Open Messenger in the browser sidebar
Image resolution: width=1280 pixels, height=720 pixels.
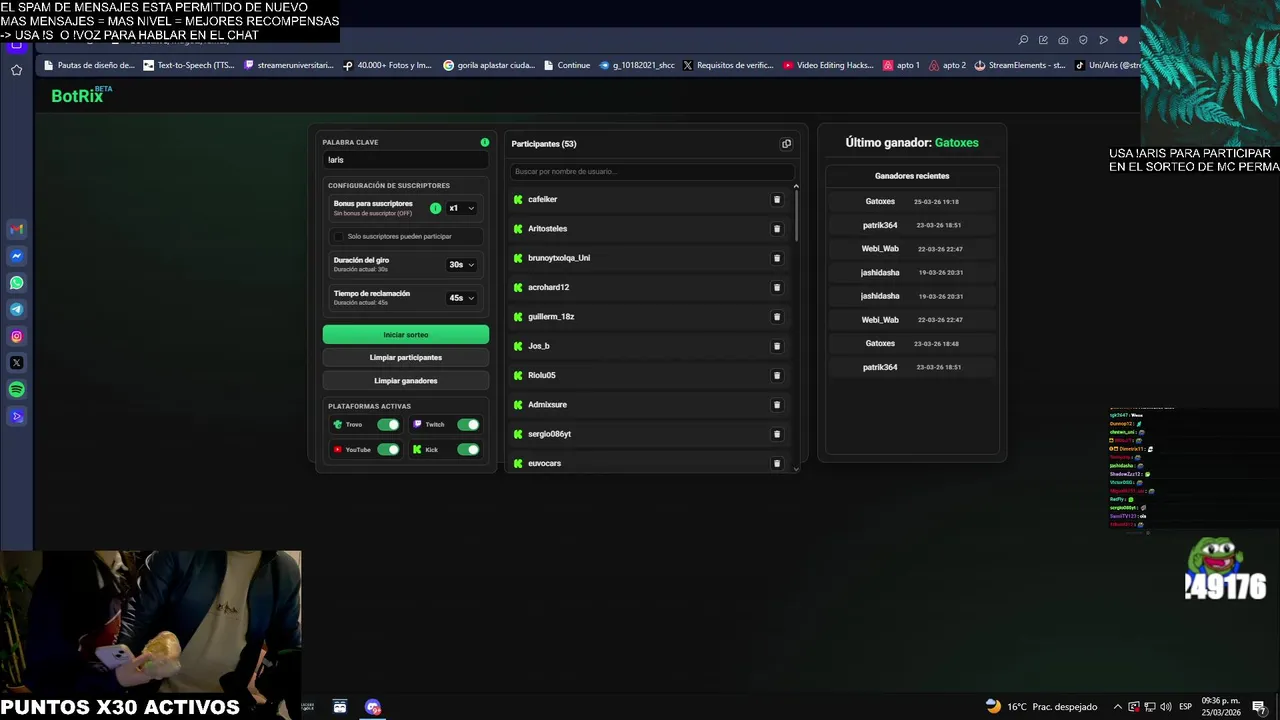click(x=16, y=256)
